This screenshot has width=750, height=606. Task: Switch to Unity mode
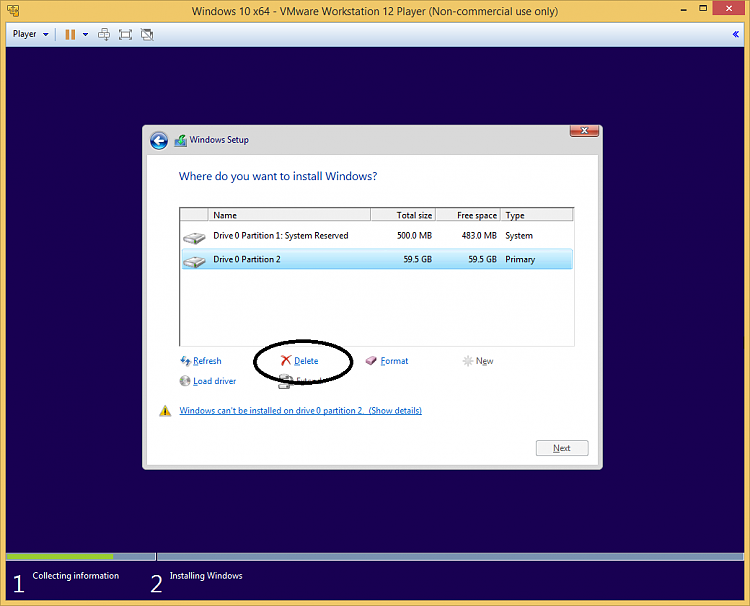[147, 34]
